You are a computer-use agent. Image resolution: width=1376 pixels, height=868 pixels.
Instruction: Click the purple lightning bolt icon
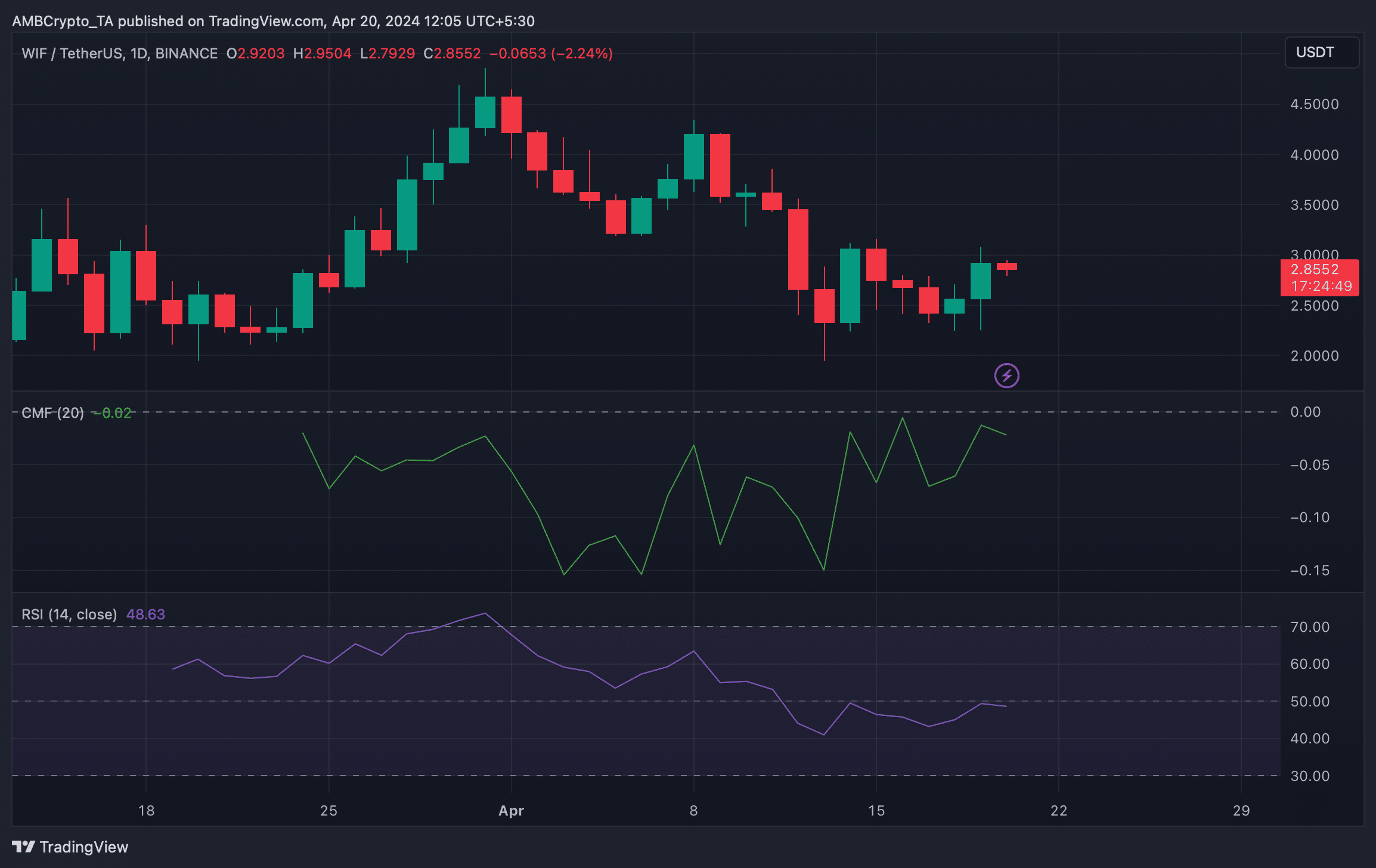1006,376
